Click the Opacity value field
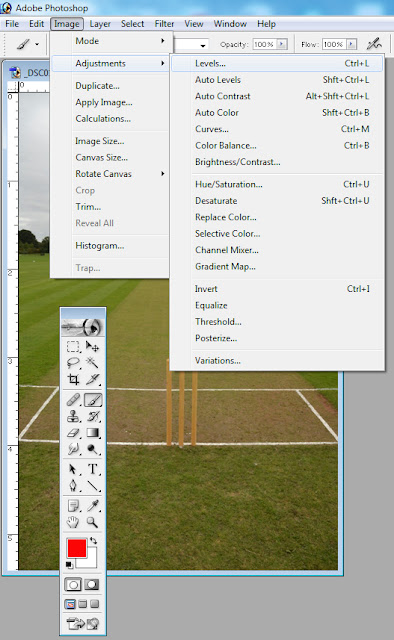Image resolution: width=394 pixels, height=640 pixels. (x=264, y=44)
